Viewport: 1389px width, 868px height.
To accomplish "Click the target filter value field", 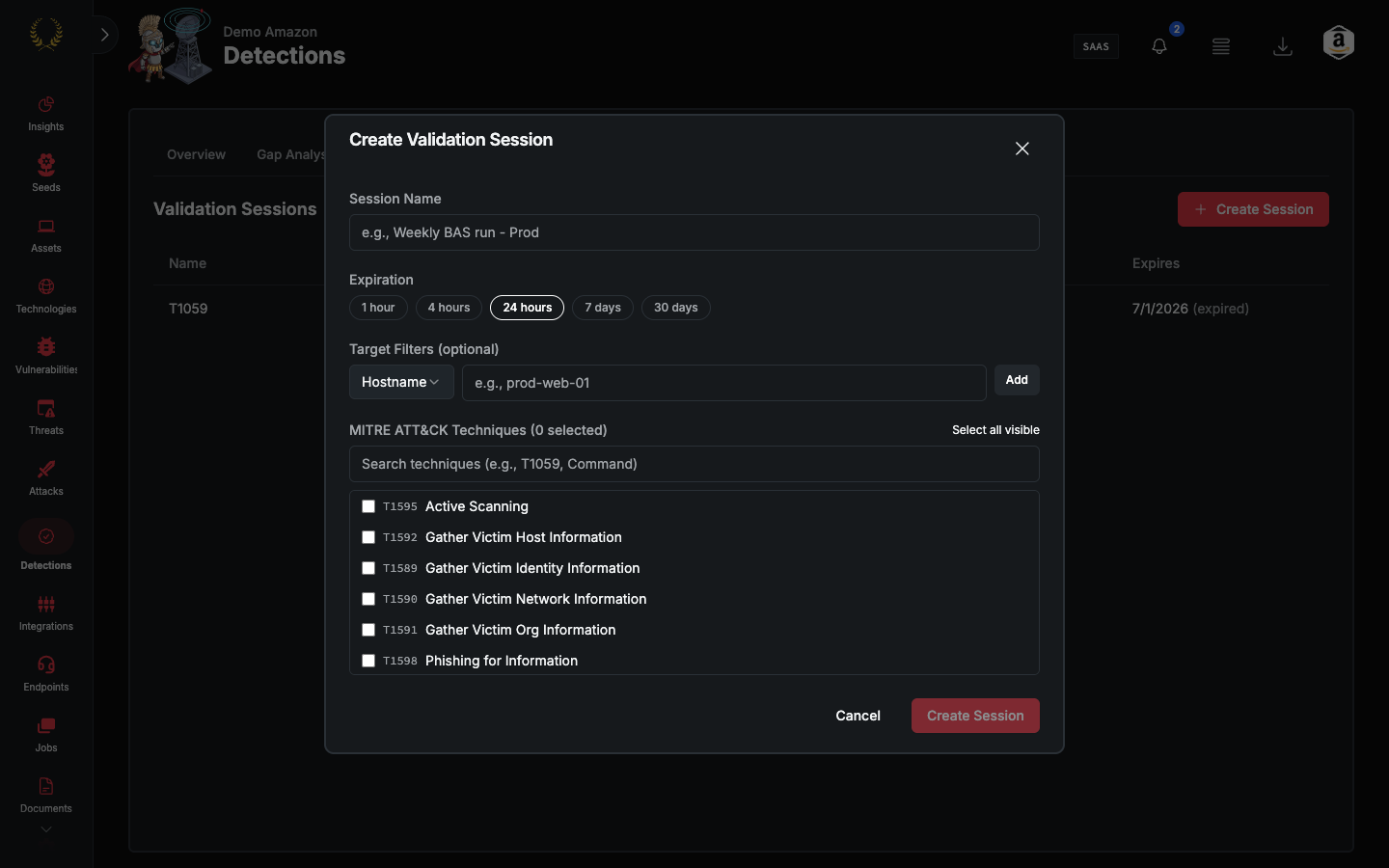I will point(724,383).
